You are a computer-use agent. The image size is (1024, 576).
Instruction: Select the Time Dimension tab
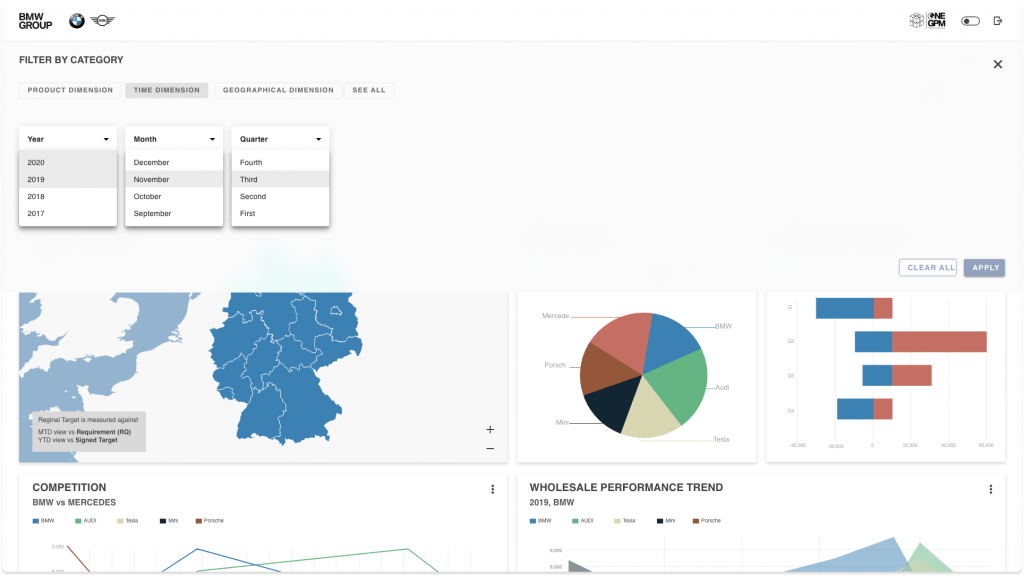pos(167,90)
